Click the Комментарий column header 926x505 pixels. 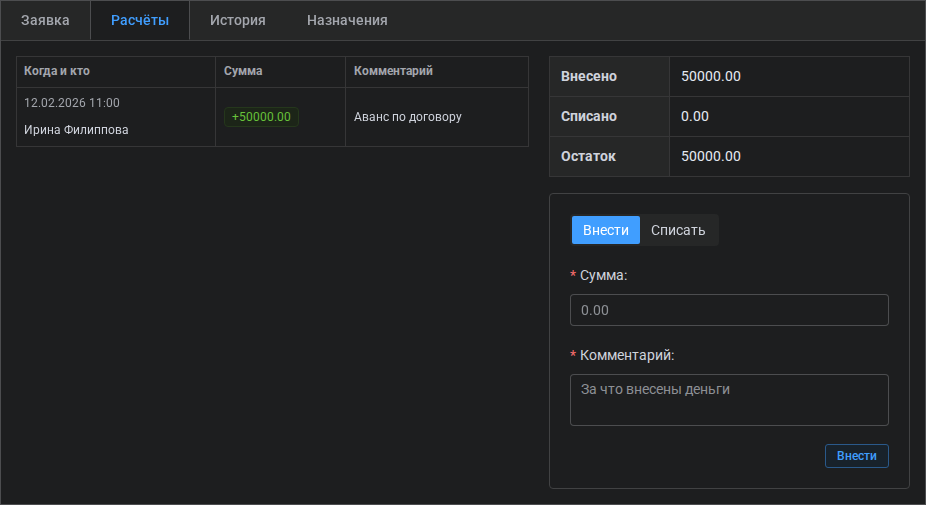(x=436, y=71)
